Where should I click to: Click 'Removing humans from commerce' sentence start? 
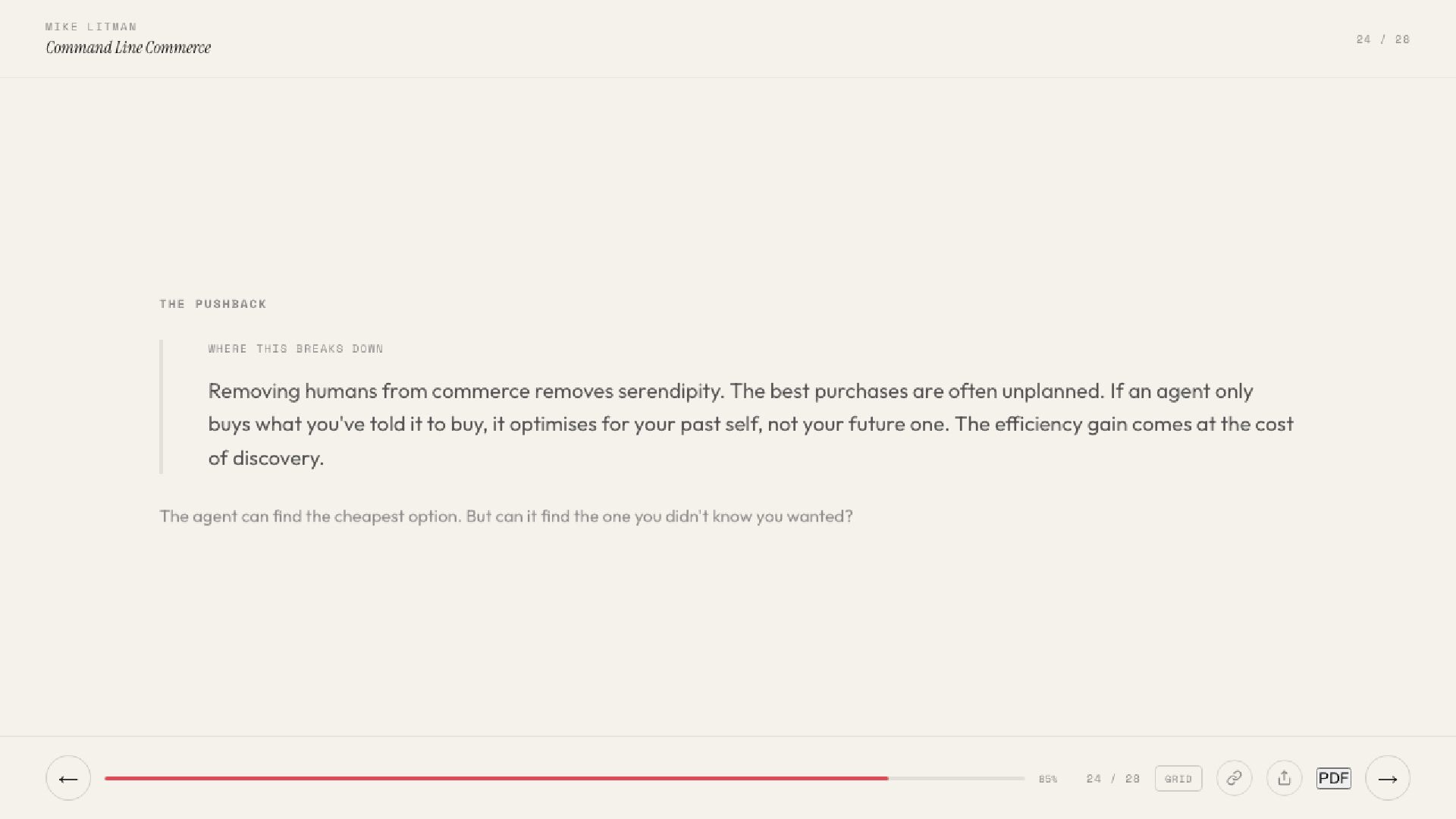pos(369,391)
